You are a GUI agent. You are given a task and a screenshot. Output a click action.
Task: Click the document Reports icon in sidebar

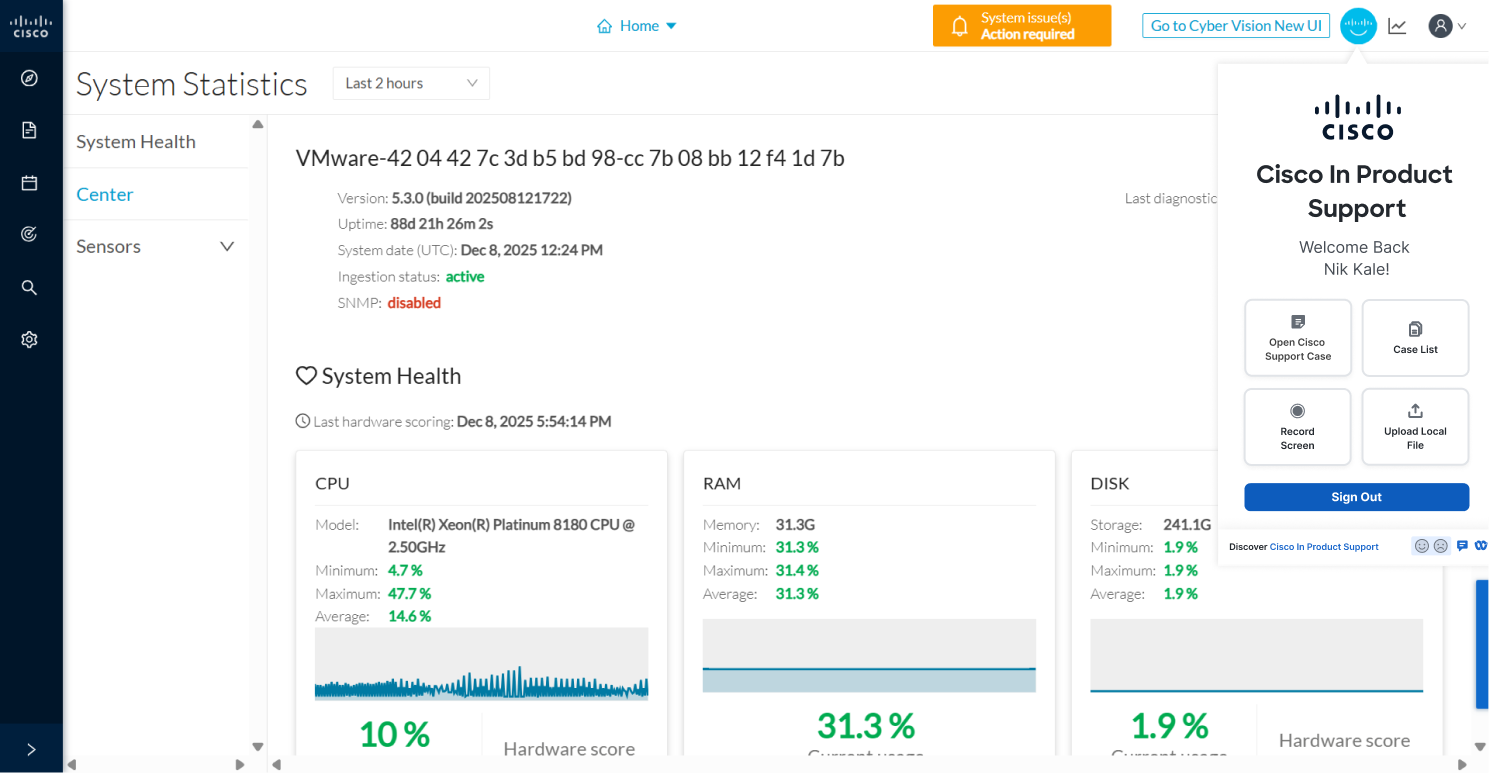point(29,130)
